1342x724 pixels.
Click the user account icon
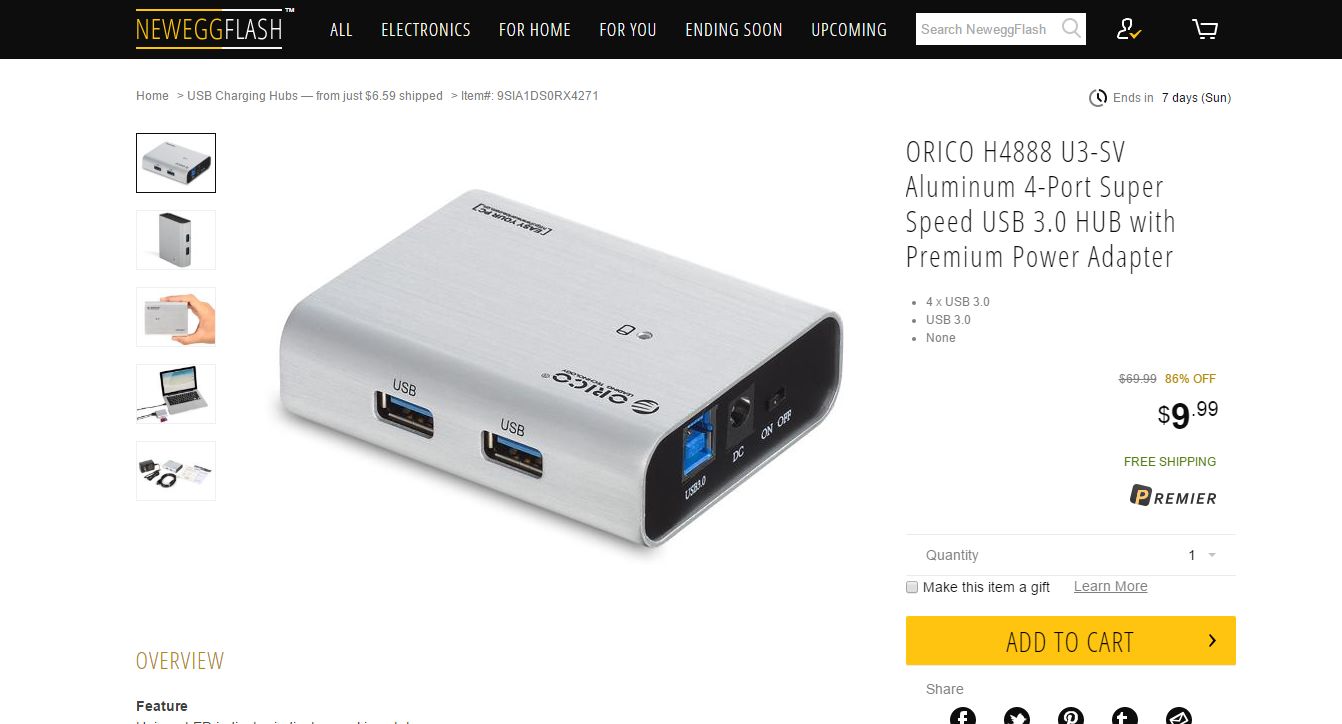(1129, 29)
